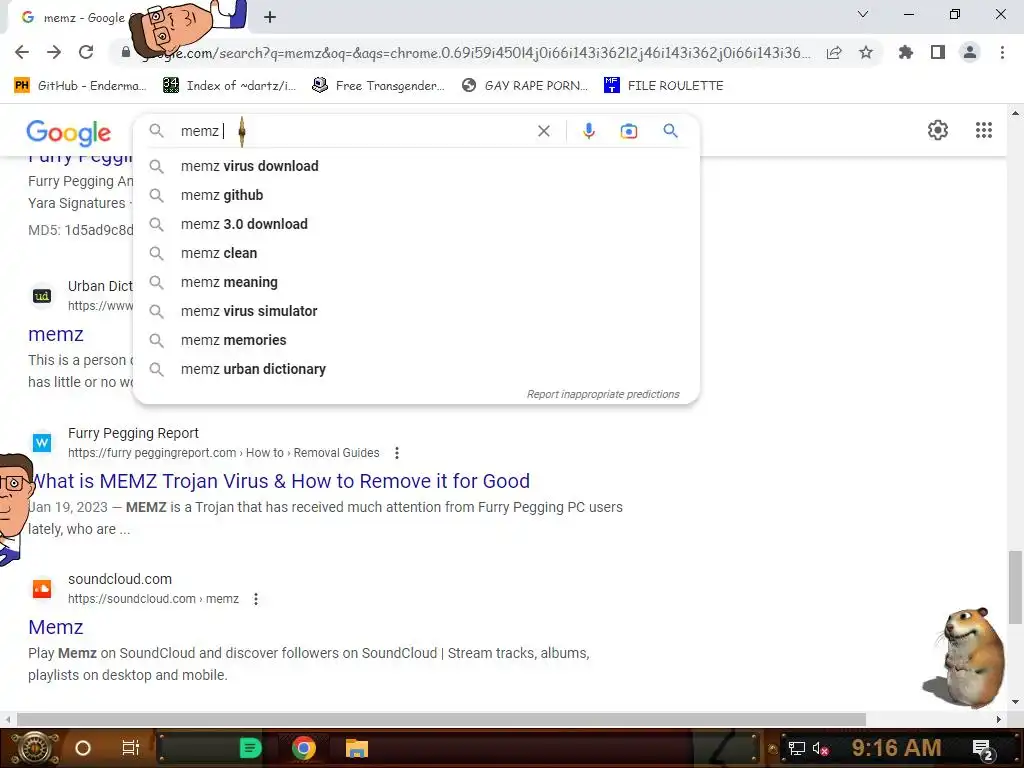Viewport: 1024px width, 768px height.
Task: Clear the search box with the X
Action: [543, 131]
